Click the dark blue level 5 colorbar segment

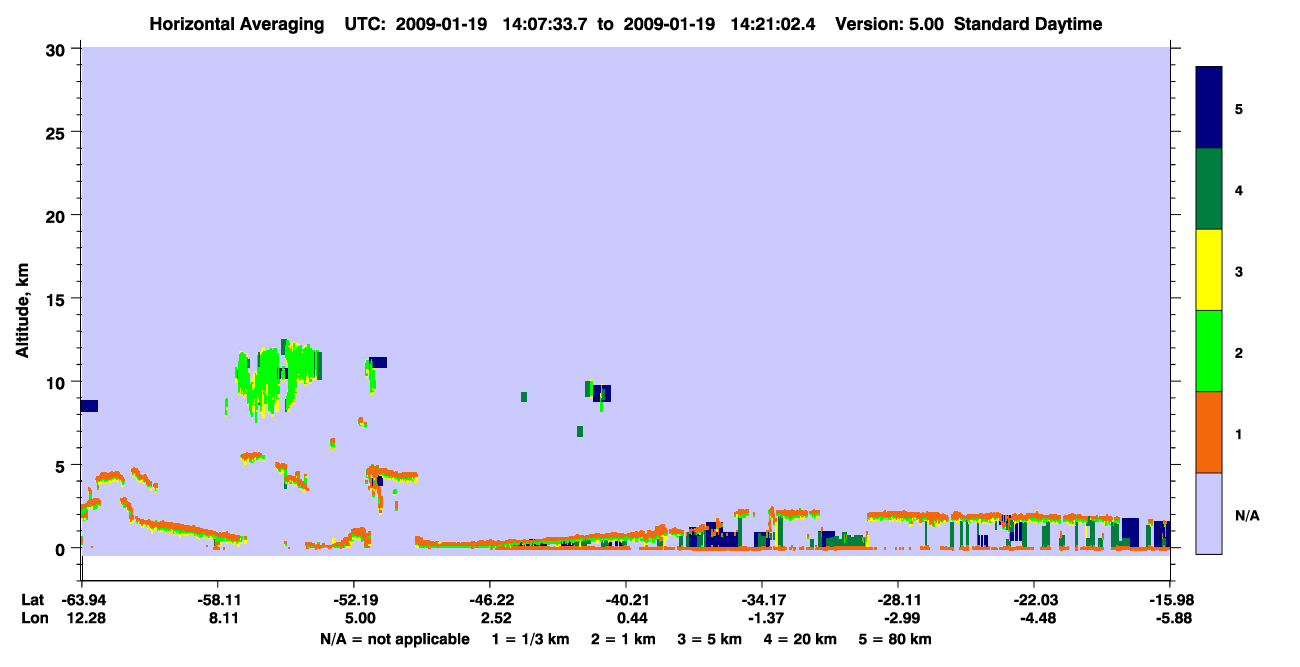point(1209,107)
